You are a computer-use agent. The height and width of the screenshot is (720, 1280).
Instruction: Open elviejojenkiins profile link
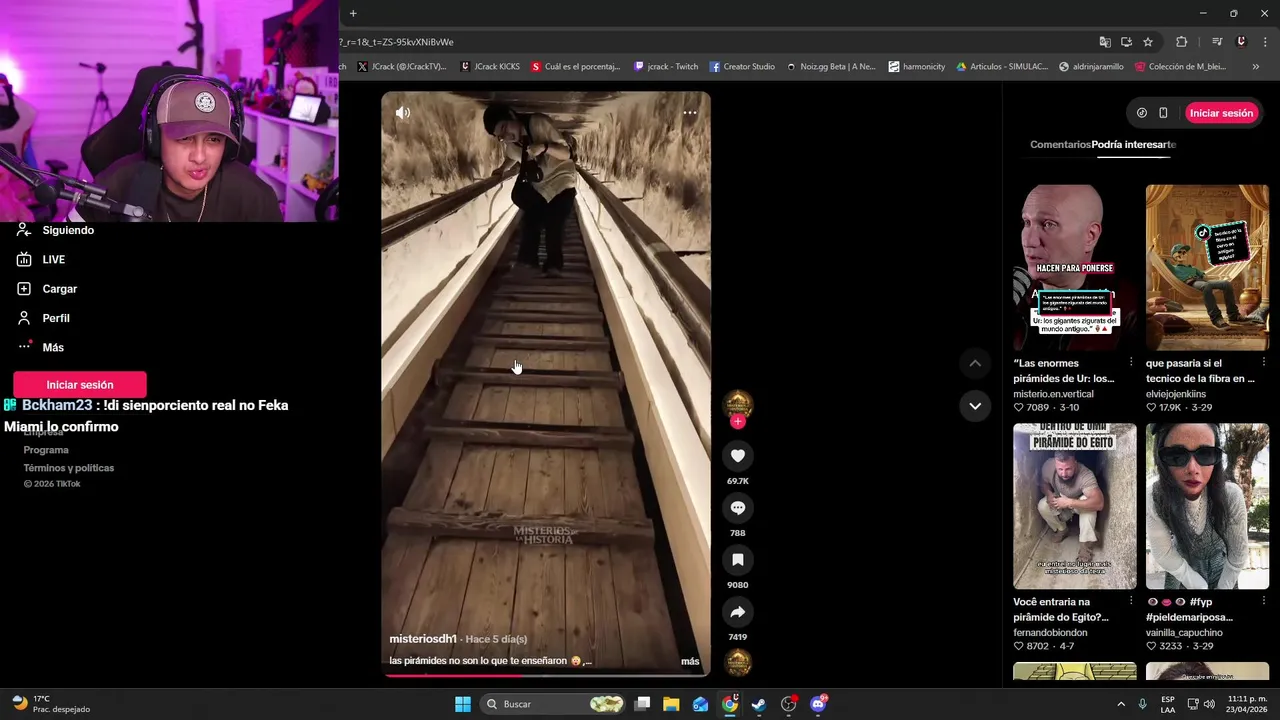pos(1176,394)
